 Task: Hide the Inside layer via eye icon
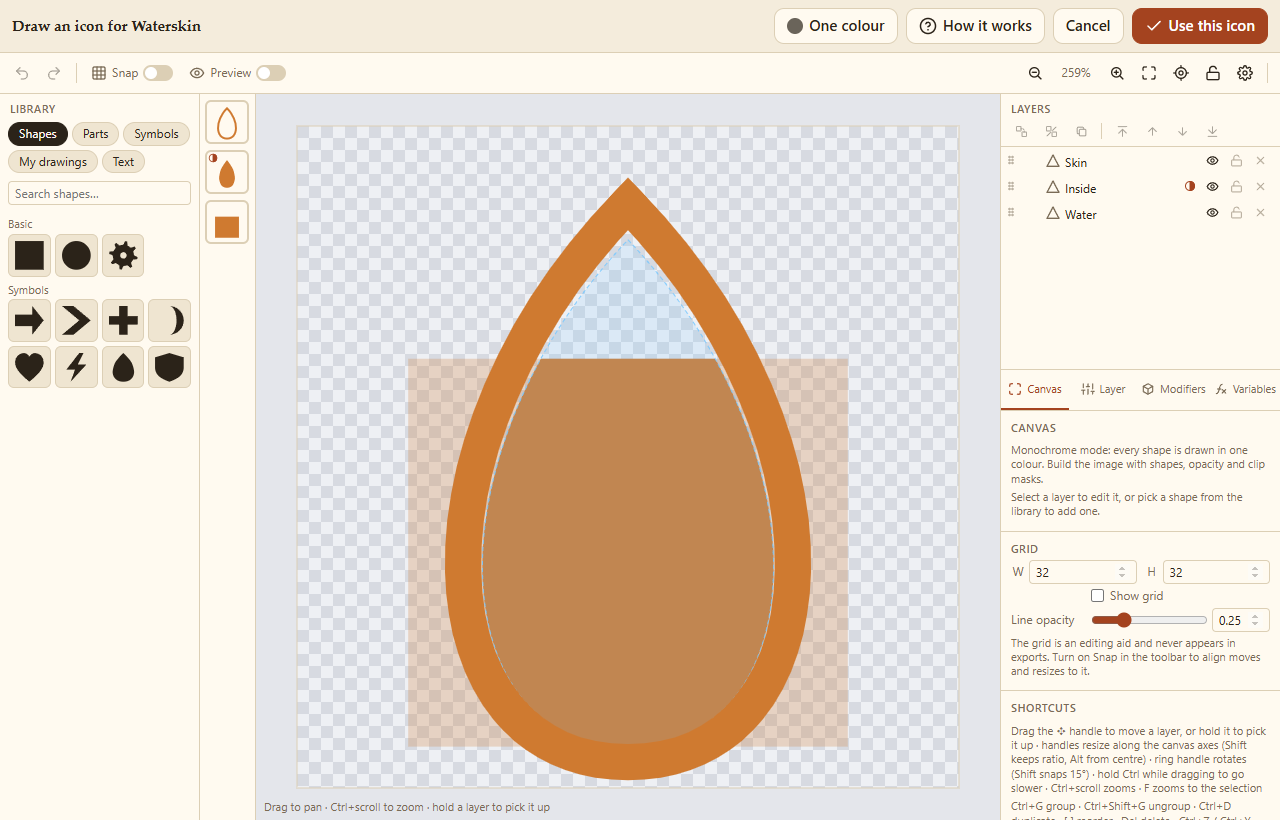(x=1212, y=187)
